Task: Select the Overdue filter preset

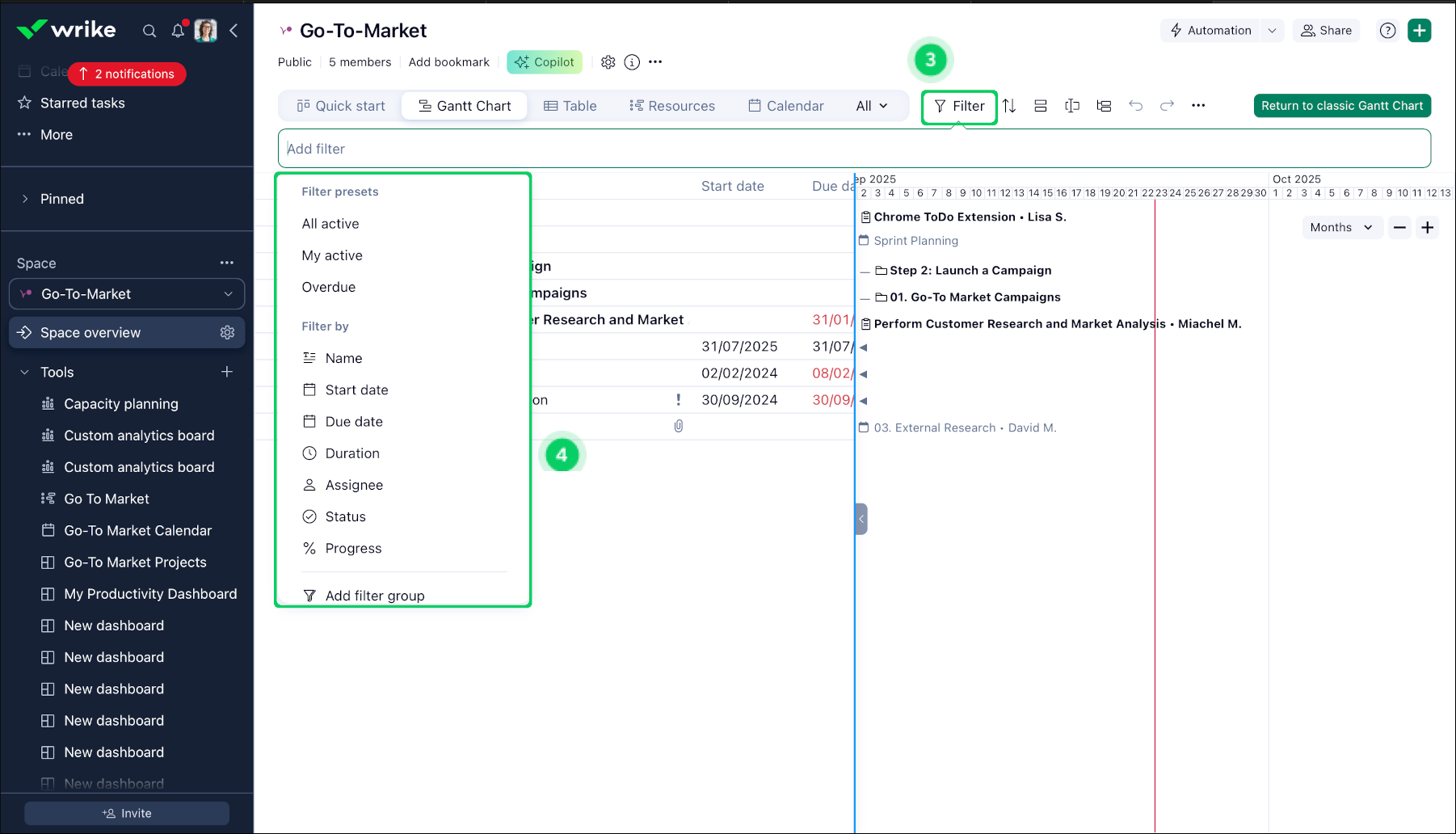Action: (328, 287)
